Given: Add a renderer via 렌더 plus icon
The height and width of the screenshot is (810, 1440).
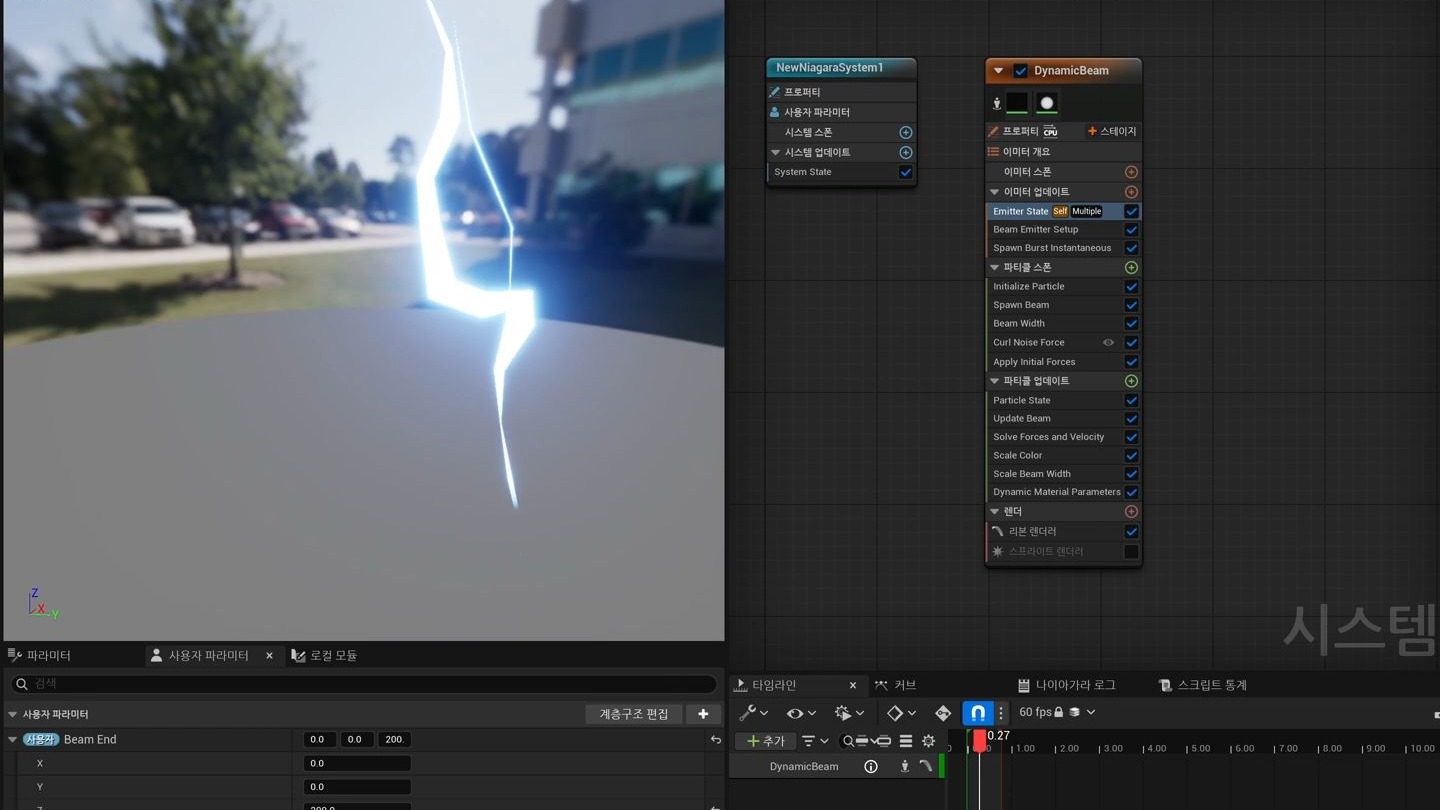Looking at the screenshot, I should click(1131, 512).
